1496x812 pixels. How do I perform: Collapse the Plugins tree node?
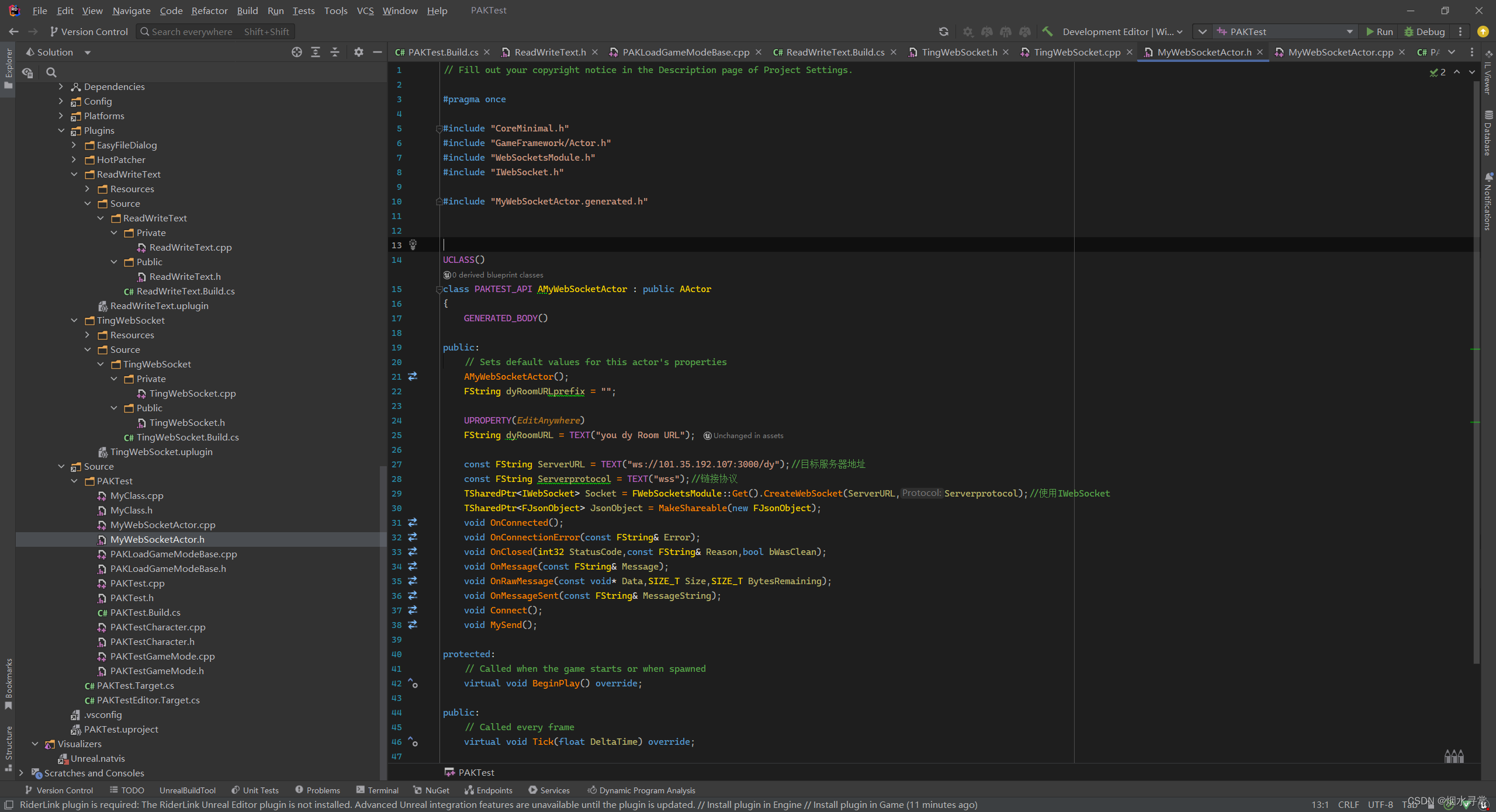pyautogui.click(x=61, y=130)
